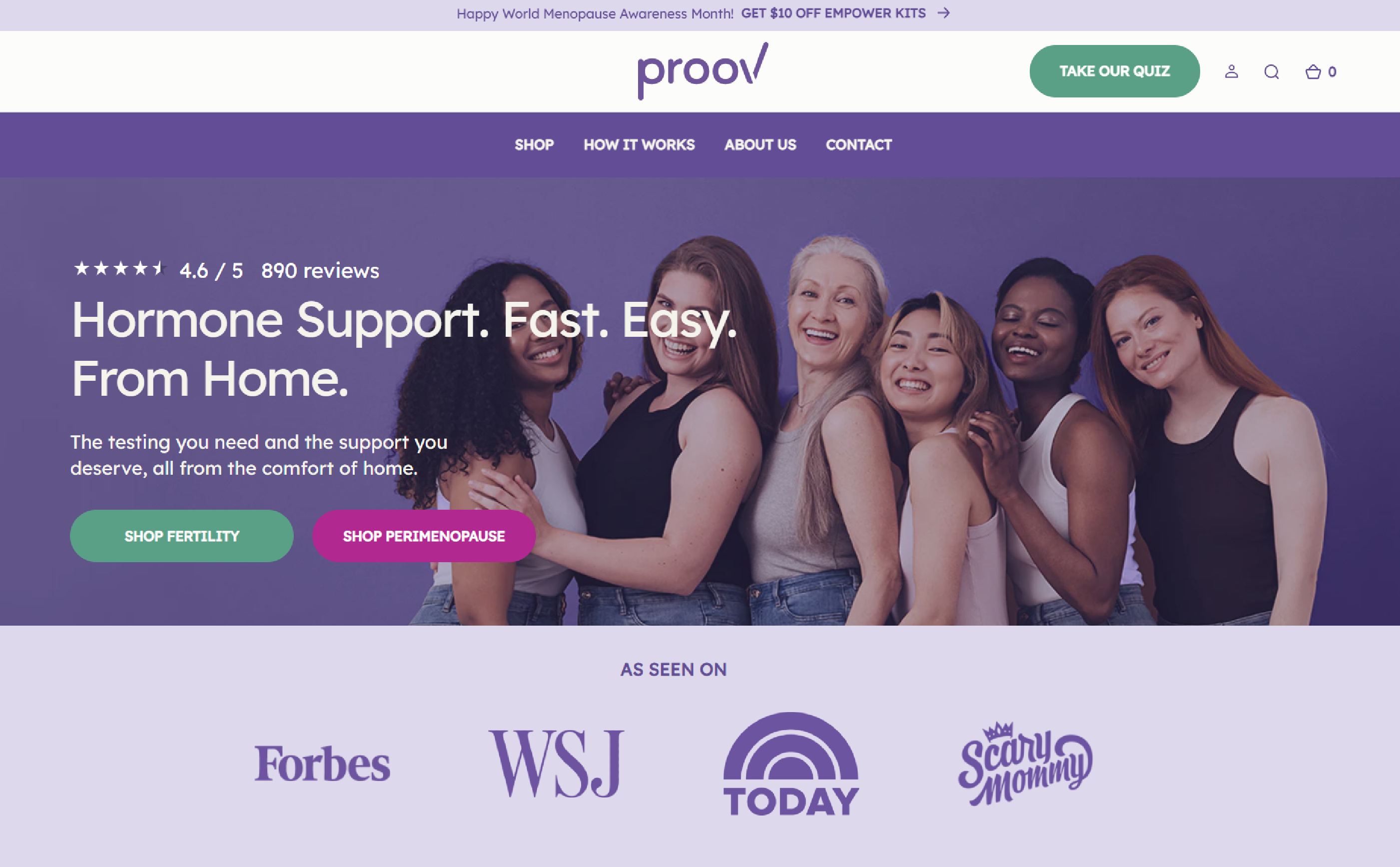Image resolution: width=1400 pixels, height=867 pixels.
Task: Click the Scary Mommy logo
Action: click(1026, 763)
